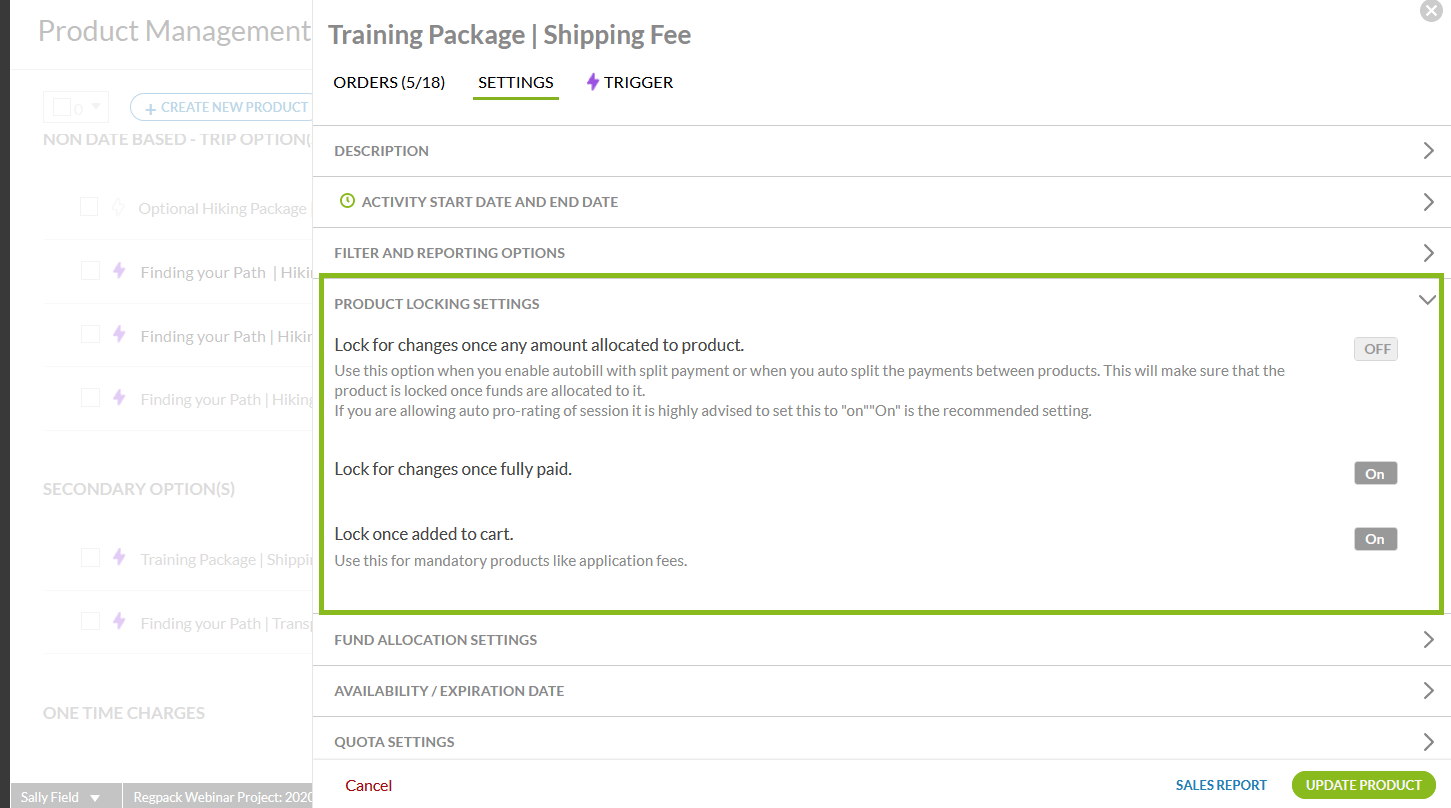Expand the Quota Settings section
The image size is (1451, 808).
pos(1428,742)
